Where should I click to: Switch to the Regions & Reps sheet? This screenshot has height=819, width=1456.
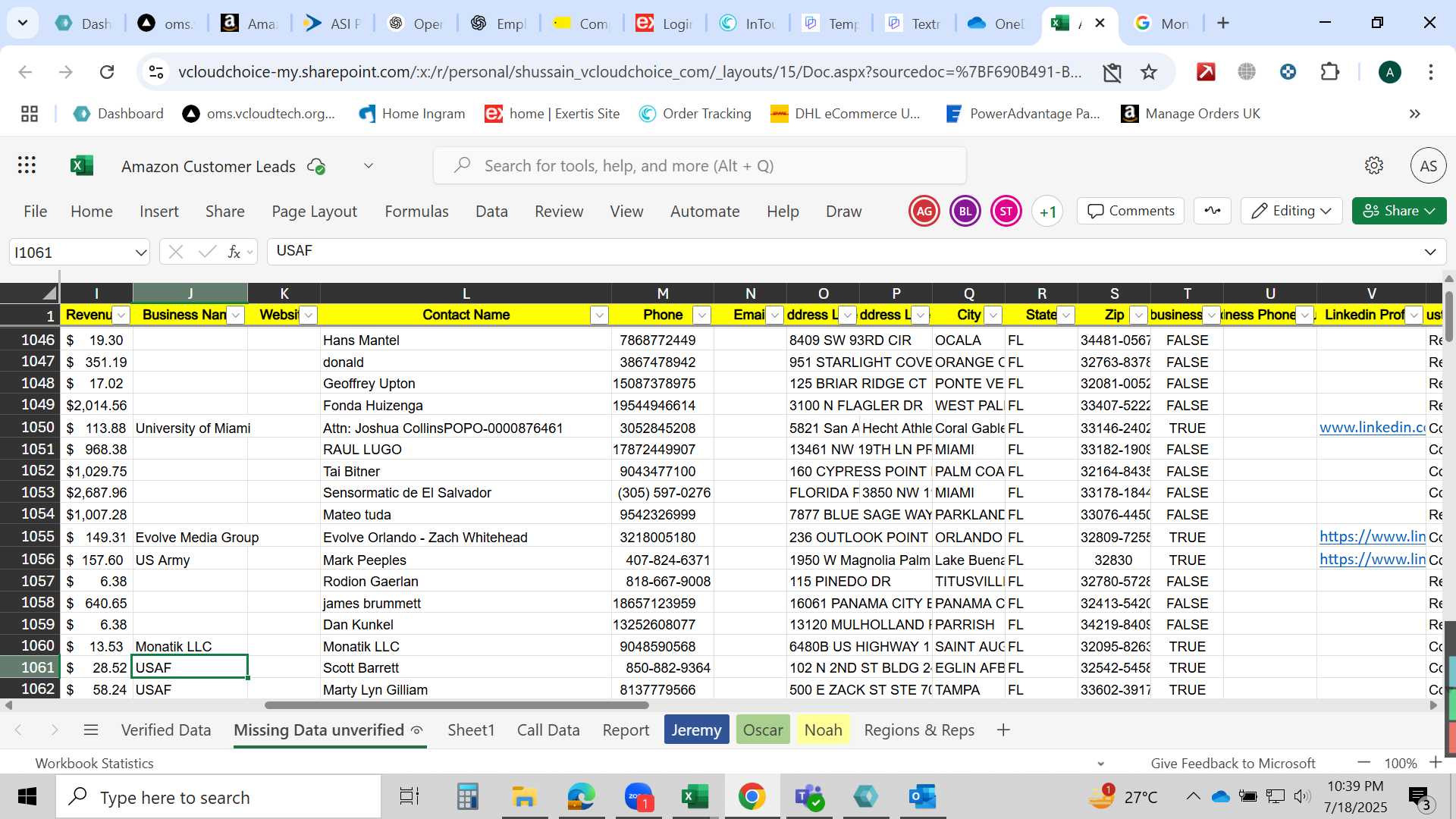919,730
